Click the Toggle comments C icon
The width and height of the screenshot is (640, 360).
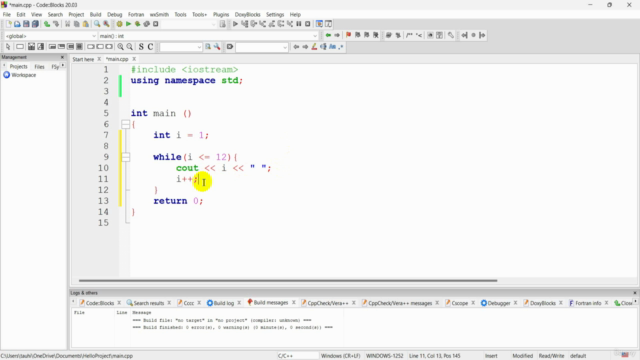tap(150, 47)
